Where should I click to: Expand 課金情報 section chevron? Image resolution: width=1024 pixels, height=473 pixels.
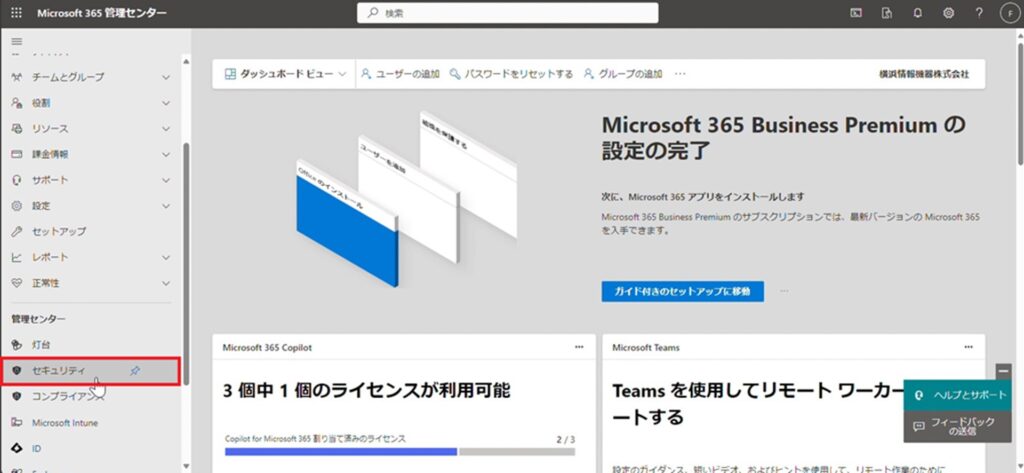click(166, 154)
